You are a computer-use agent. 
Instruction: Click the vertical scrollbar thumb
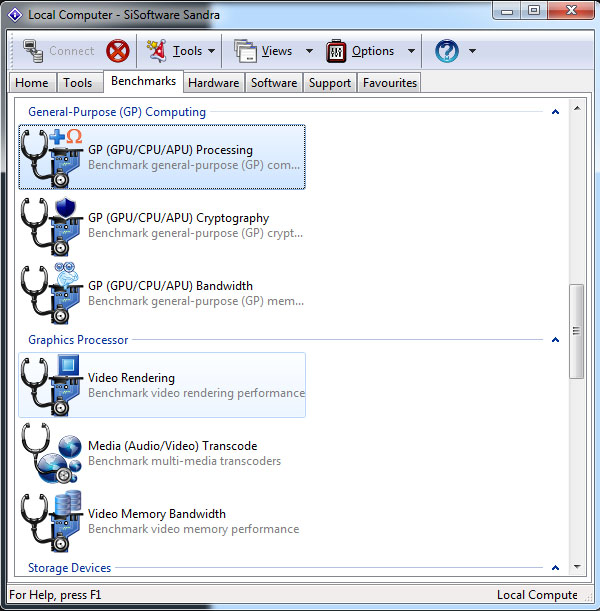(x=576, y=331)
